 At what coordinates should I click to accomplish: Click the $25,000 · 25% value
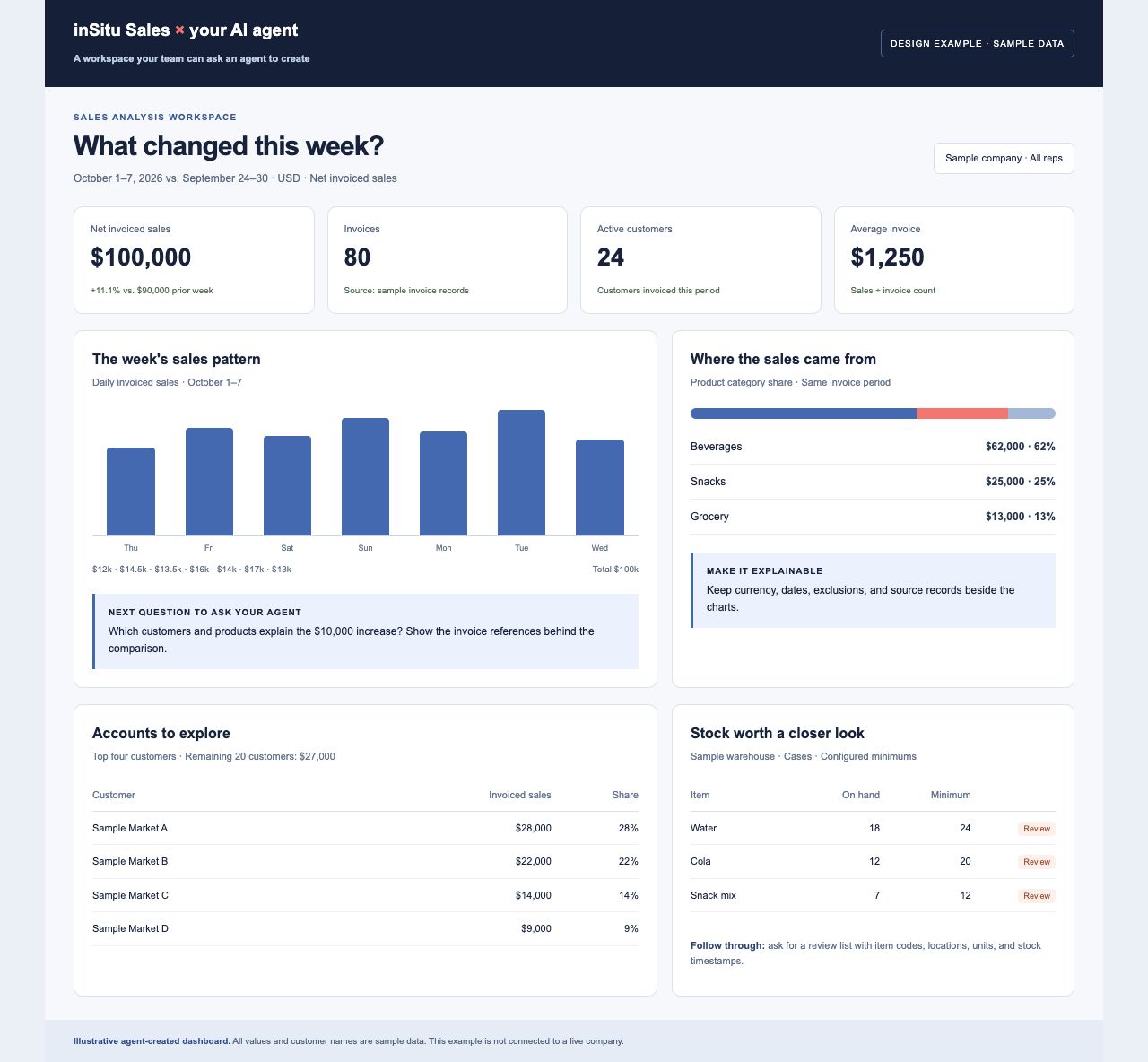1020,482
